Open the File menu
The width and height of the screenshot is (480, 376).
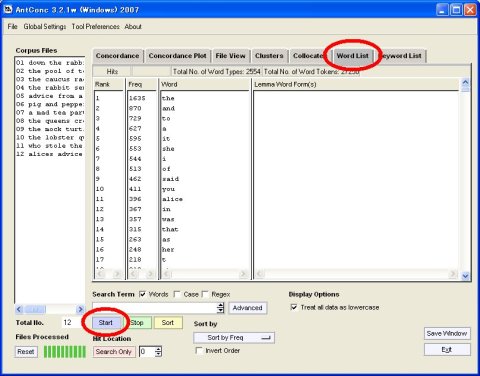coord(12,26)
